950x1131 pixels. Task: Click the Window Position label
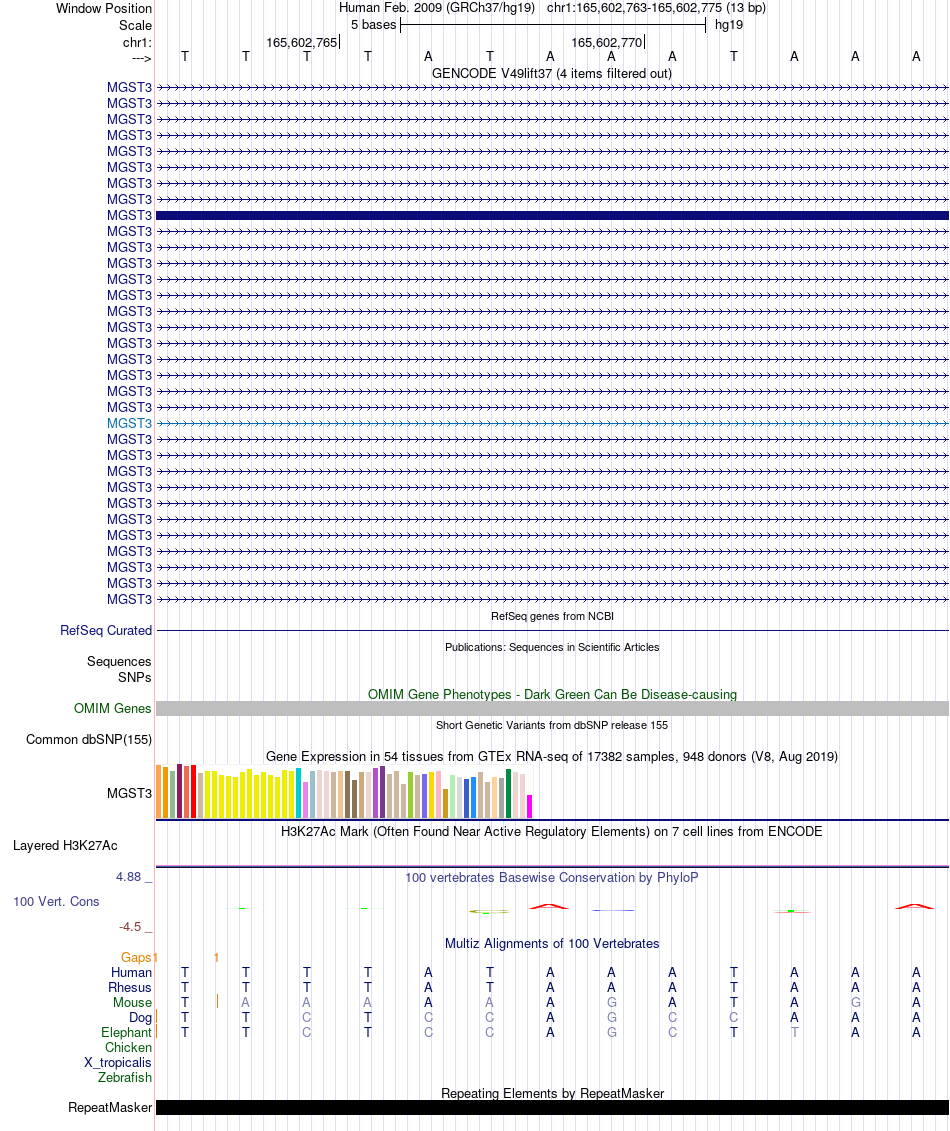point(104,9)
